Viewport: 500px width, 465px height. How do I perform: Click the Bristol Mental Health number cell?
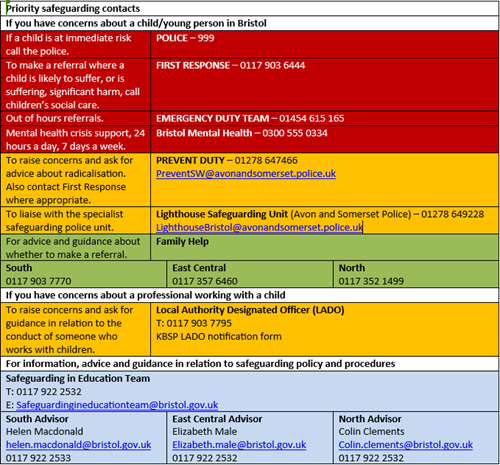pos(324,139)
